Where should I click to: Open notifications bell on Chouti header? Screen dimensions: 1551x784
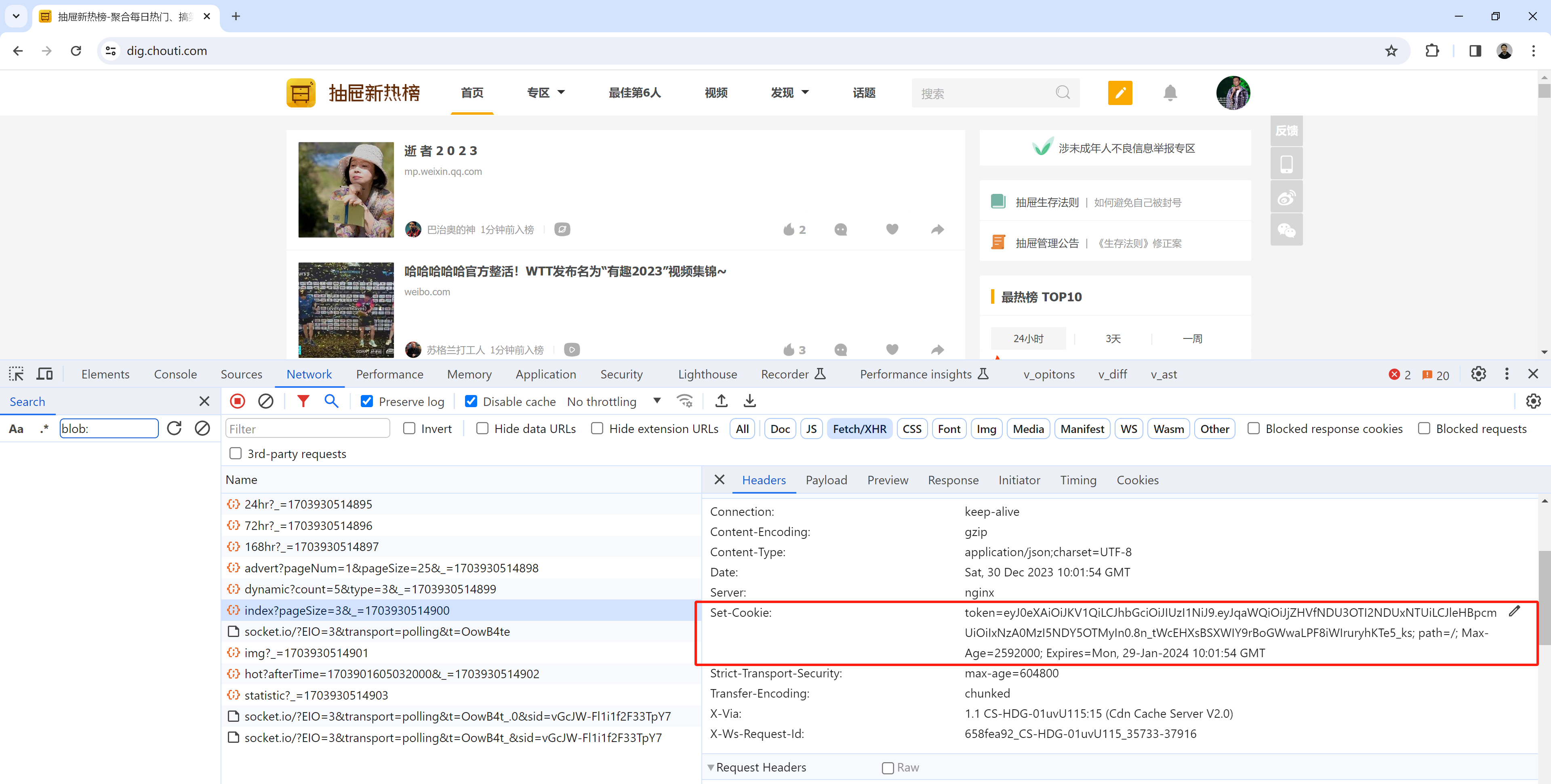(x=1170, y=93)
